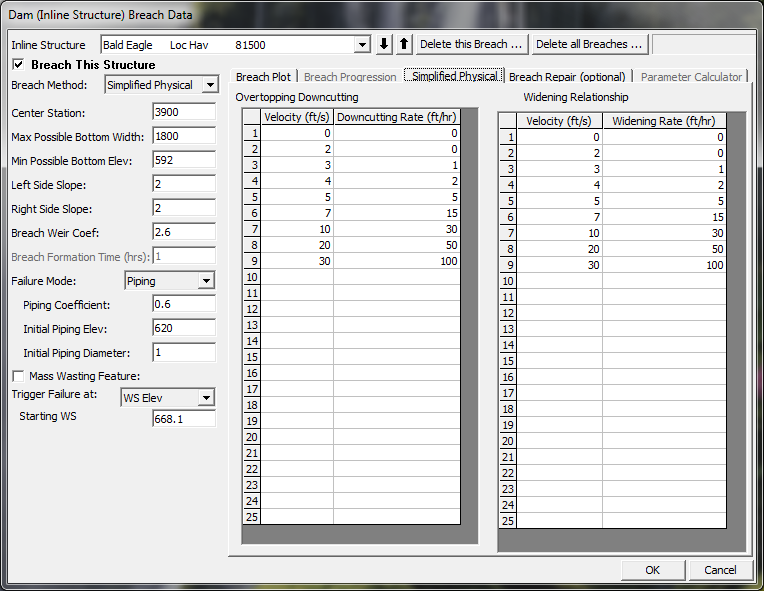Image resolution: width=764 pixels, height=591 pixels.
Task: Click the down arrow to next inline structure
Action: (385, 45)
